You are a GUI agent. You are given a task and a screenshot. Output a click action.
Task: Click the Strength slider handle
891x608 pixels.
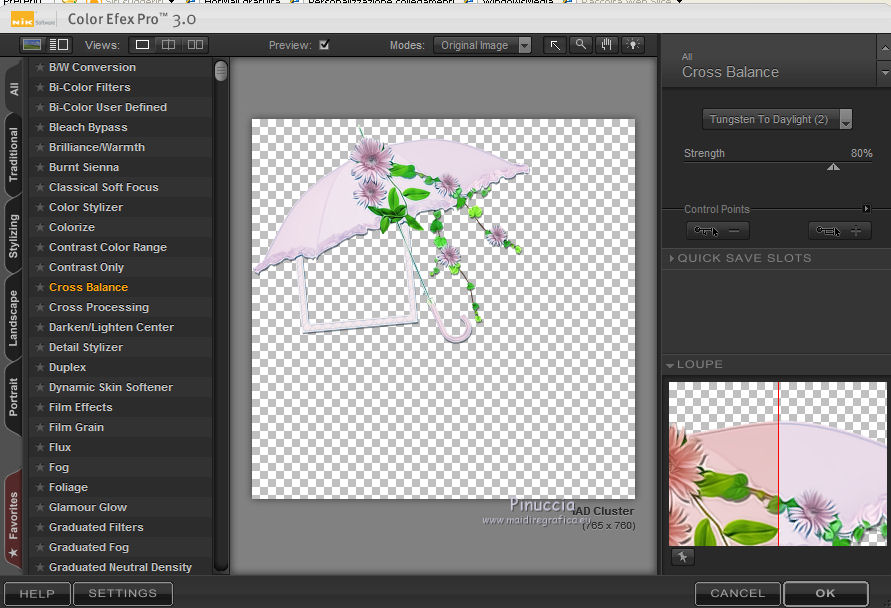[x=833, y=168]
